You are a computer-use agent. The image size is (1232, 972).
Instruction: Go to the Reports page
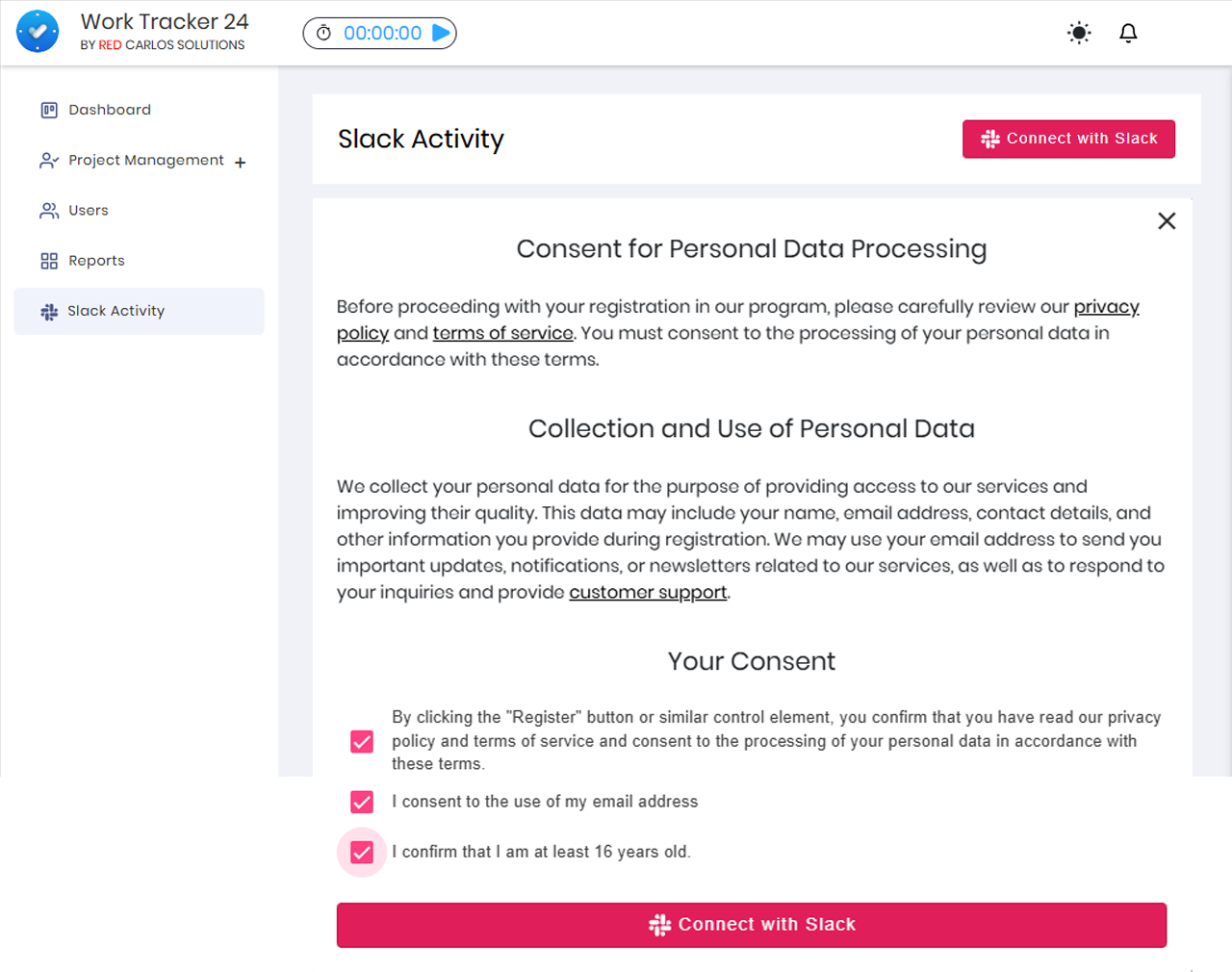(x=96, y=261)
